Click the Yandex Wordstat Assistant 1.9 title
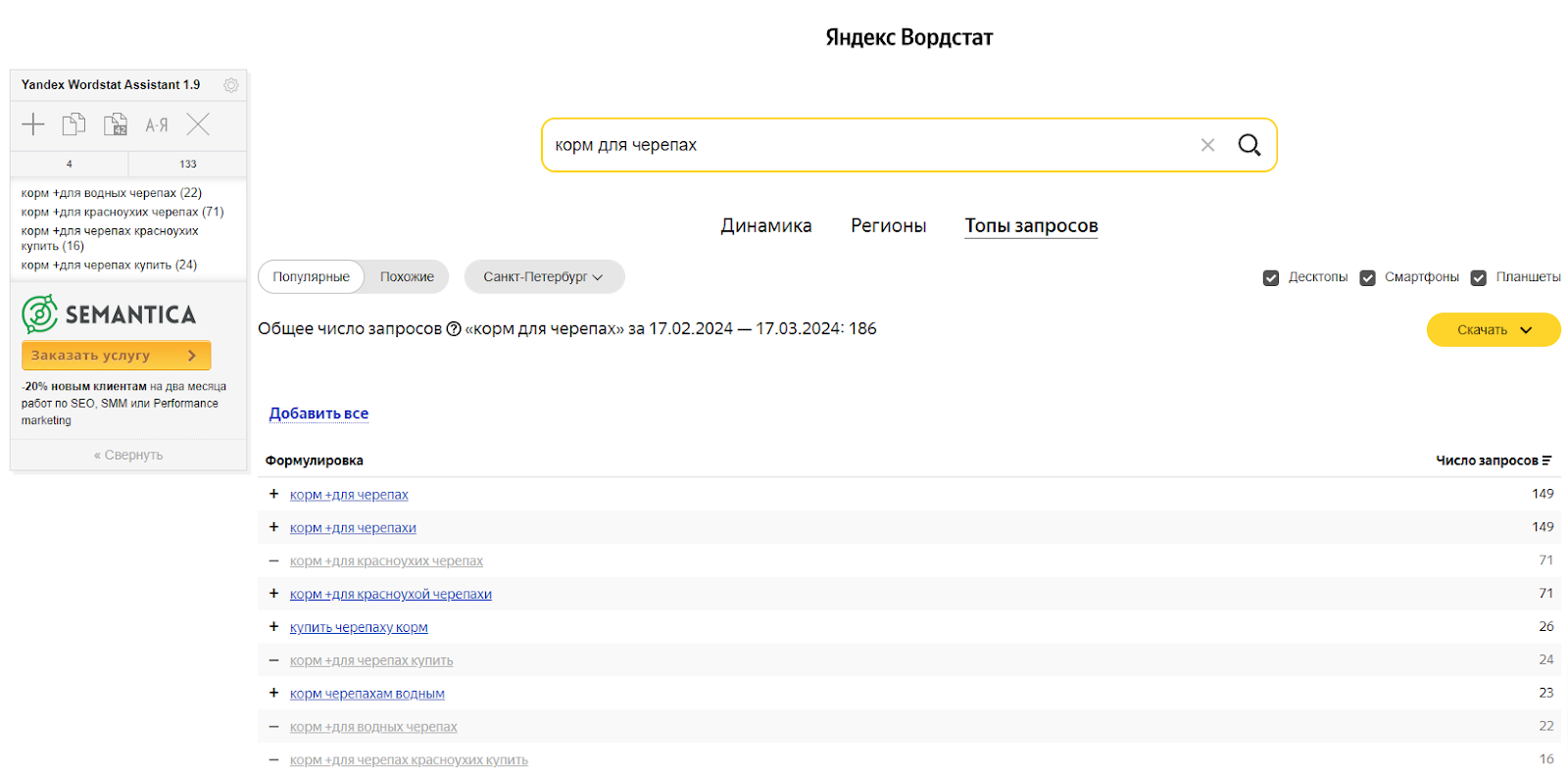This screenshot has height=774, width=1568. 111,85
